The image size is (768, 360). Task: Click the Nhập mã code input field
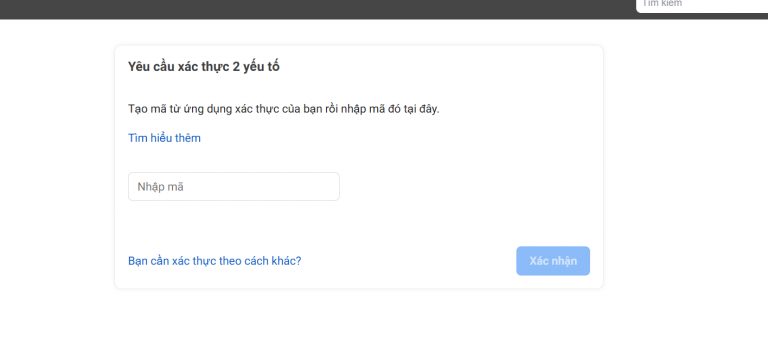click(234, 187)
